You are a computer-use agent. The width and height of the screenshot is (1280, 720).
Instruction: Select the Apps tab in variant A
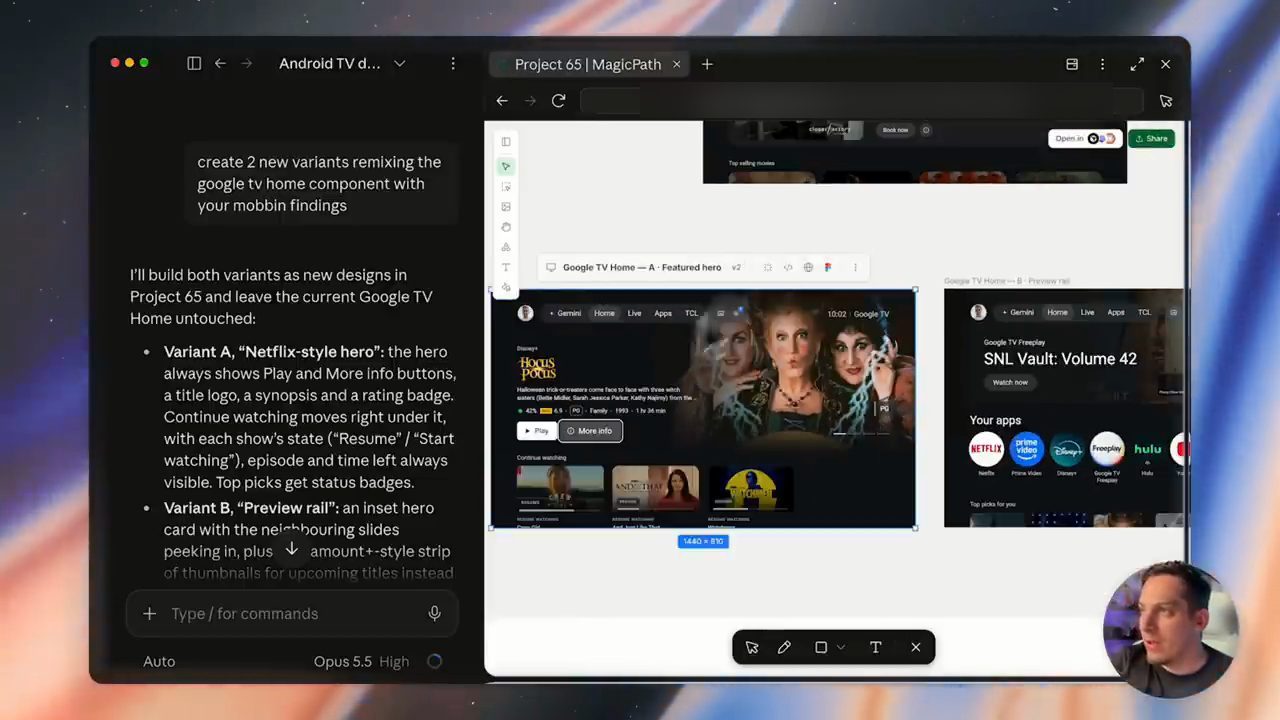[x=663, y=313]
